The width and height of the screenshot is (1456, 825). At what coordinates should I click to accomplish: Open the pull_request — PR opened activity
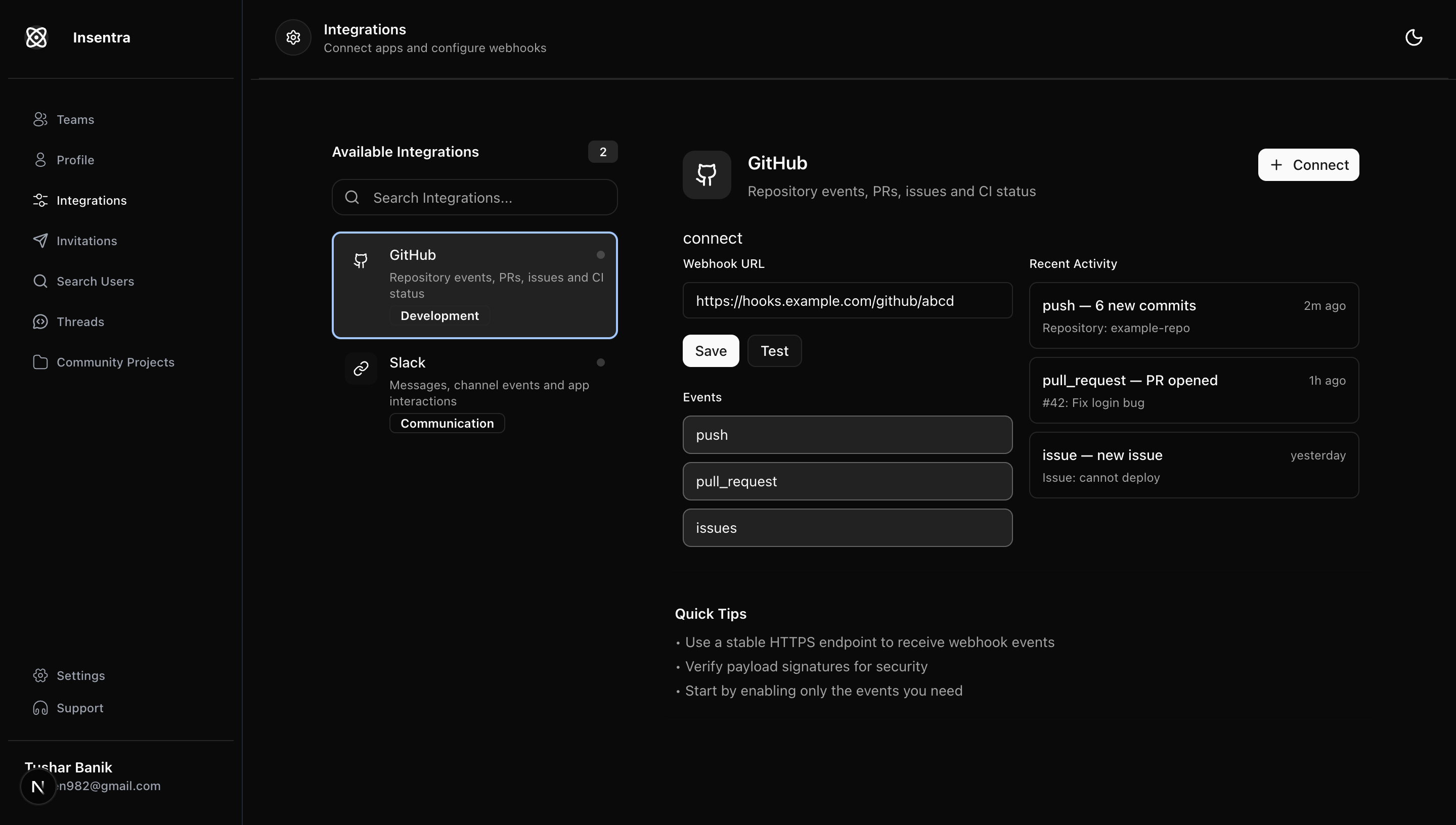(1194, 390)
